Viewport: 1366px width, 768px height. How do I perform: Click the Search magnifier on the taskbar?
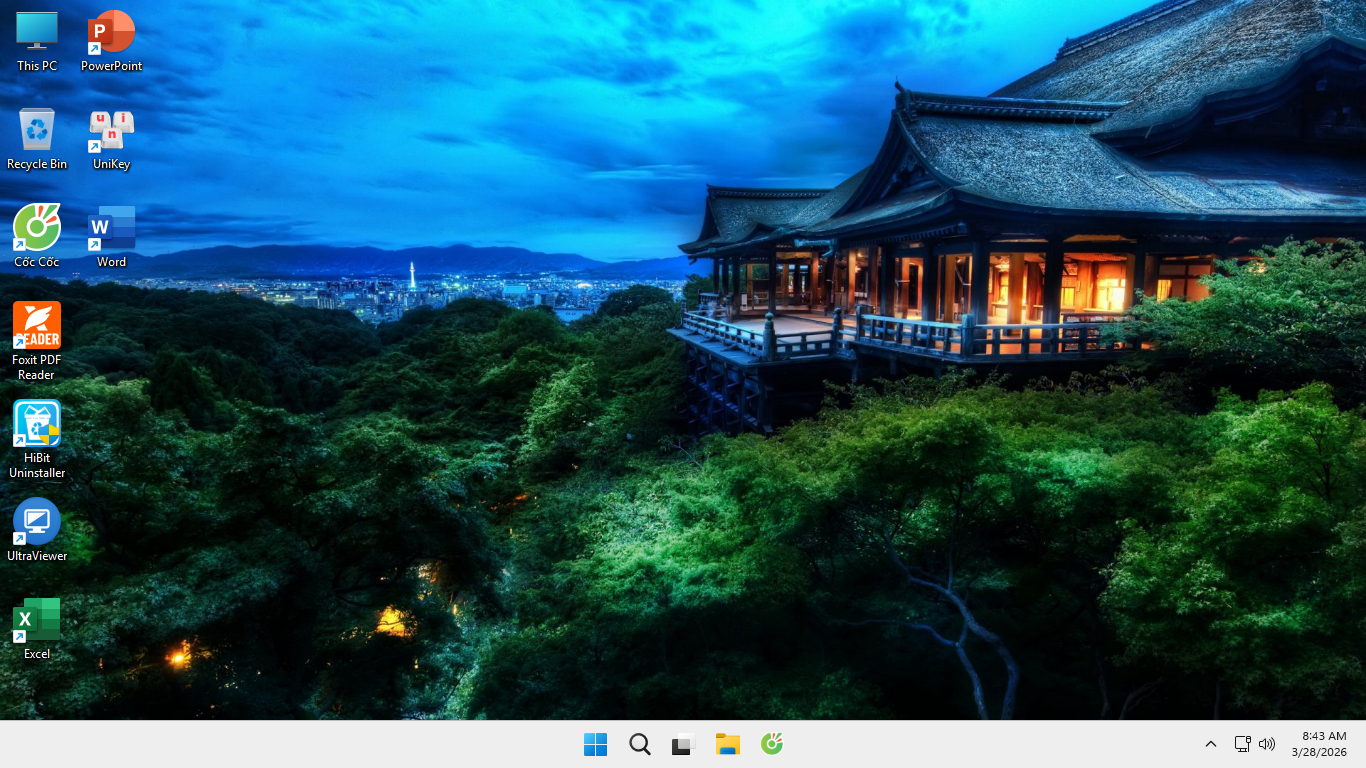[640, 744]
